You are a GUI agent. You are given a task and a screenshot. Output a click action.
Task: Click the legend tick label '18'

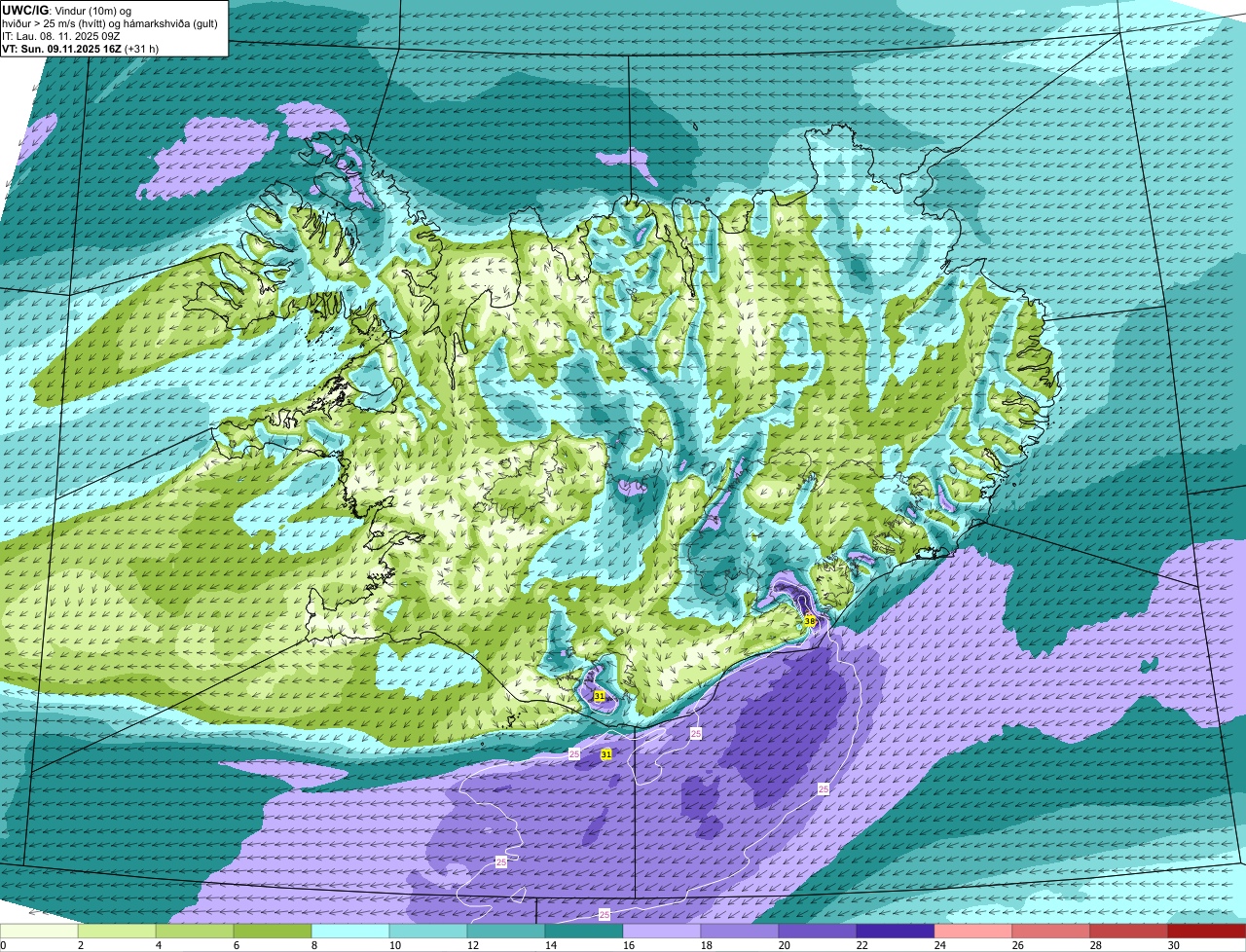pos(706,945)
